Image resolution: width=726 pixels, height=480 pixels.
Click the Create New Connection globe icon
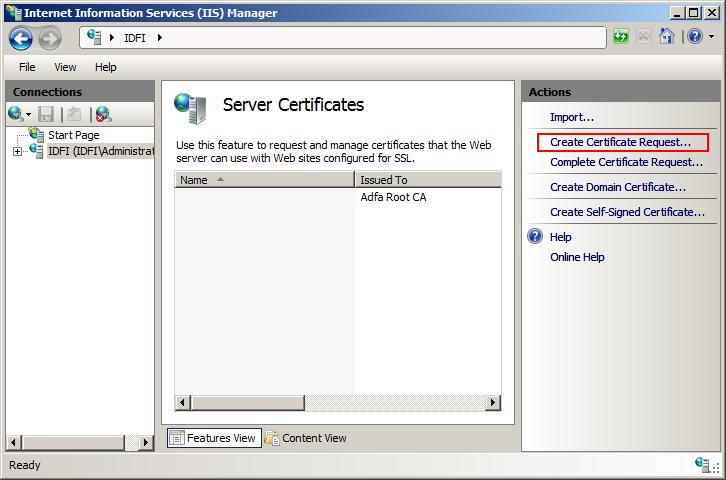[15, 114]
